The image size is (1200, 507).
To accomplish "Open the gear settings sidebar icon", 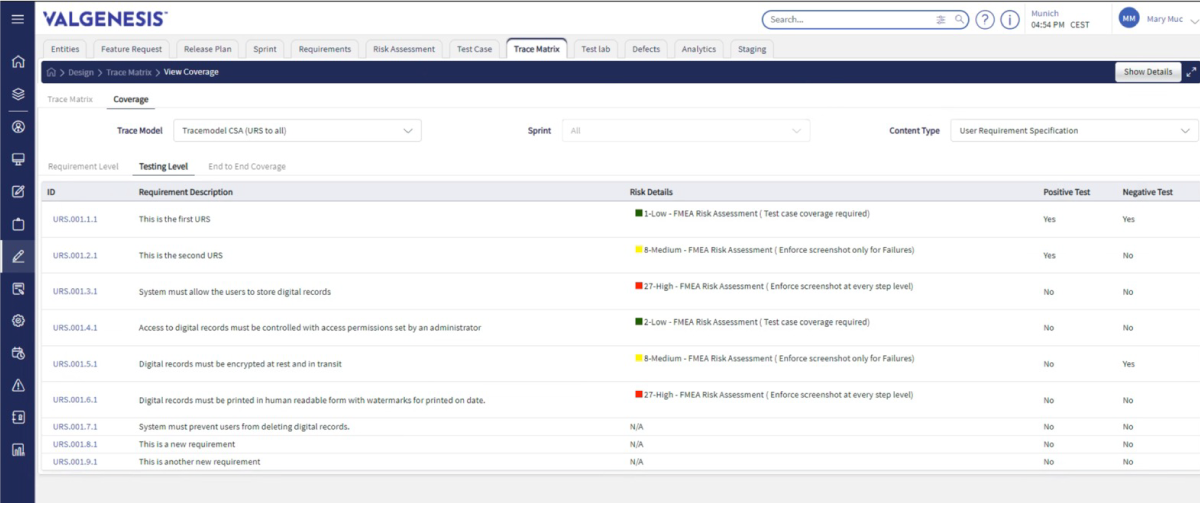I will click(17, 321).
